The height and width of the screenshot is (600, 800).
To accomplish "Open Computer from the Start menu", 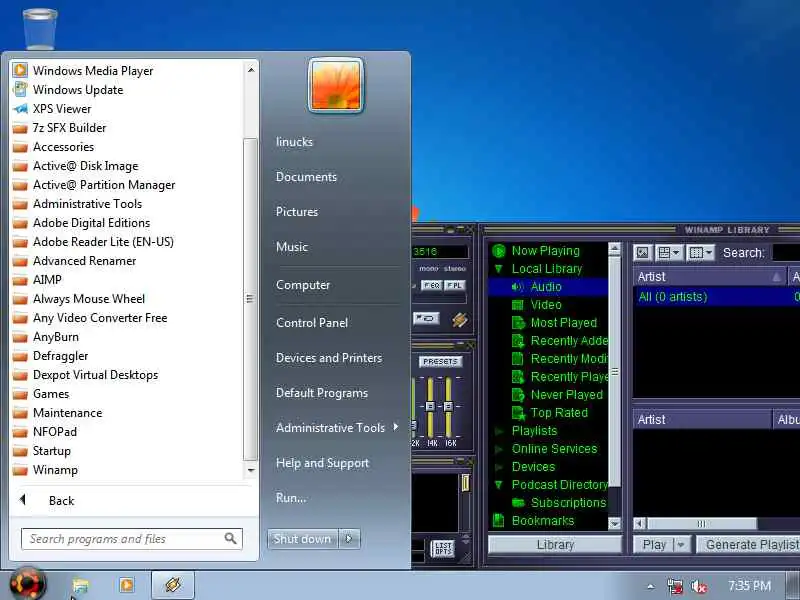I will click(x=303, y=285).
